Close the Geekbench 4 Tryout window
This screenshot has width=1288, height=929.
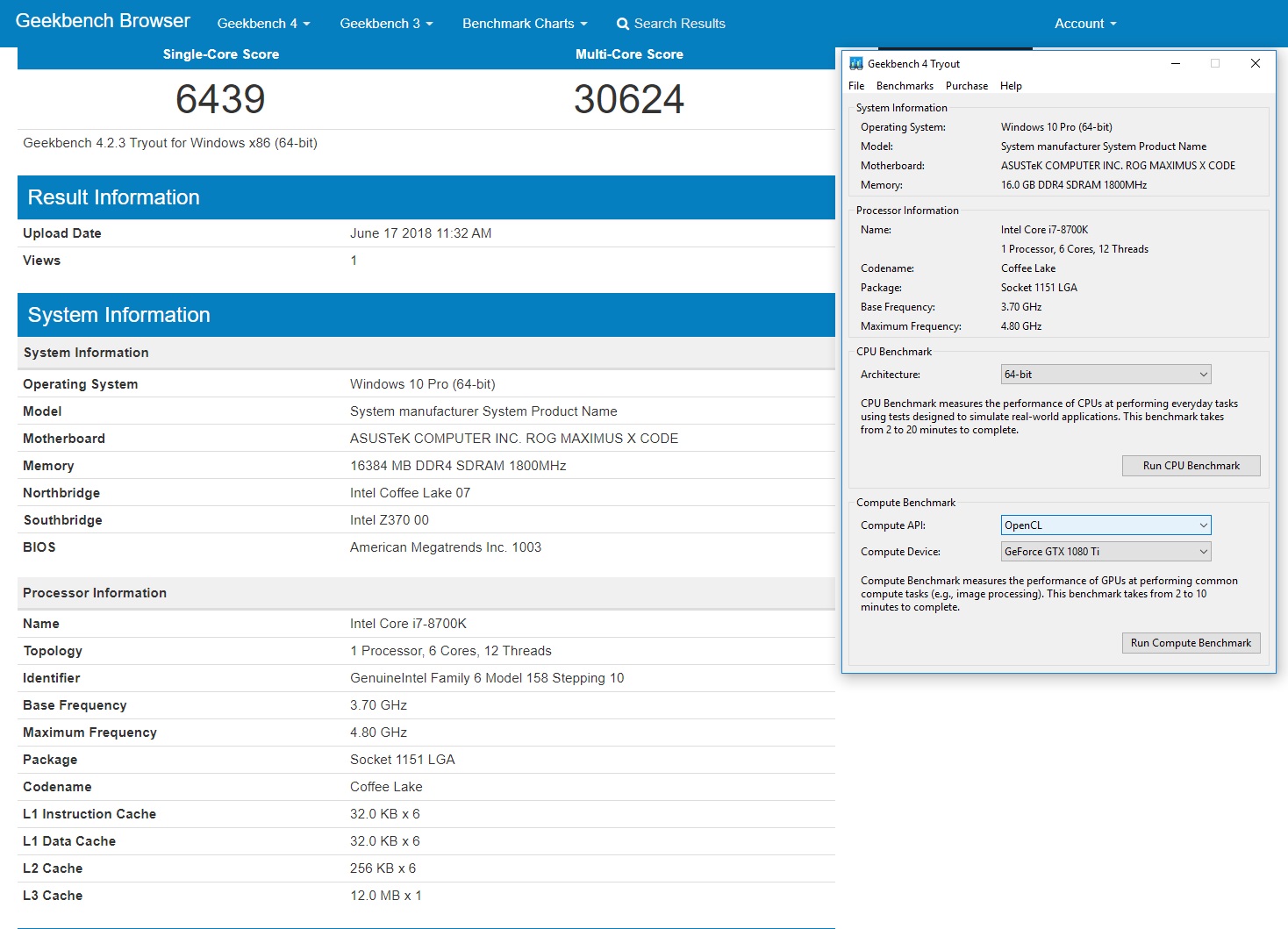(x=1256, y=63)
